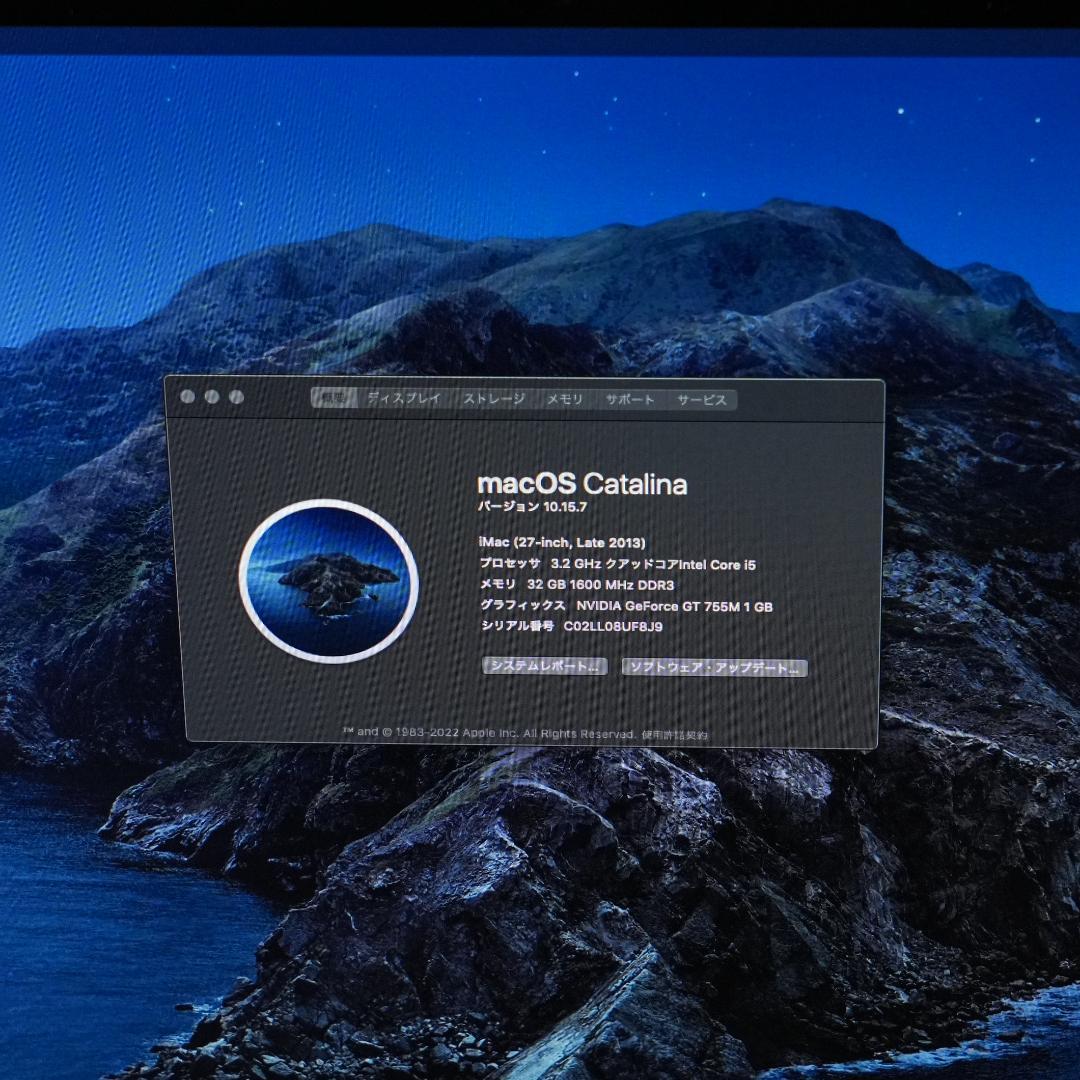Screen dimensions: 1080x1080
Task: Select the 概要 (Overview) tab
Action: point(333,398)
